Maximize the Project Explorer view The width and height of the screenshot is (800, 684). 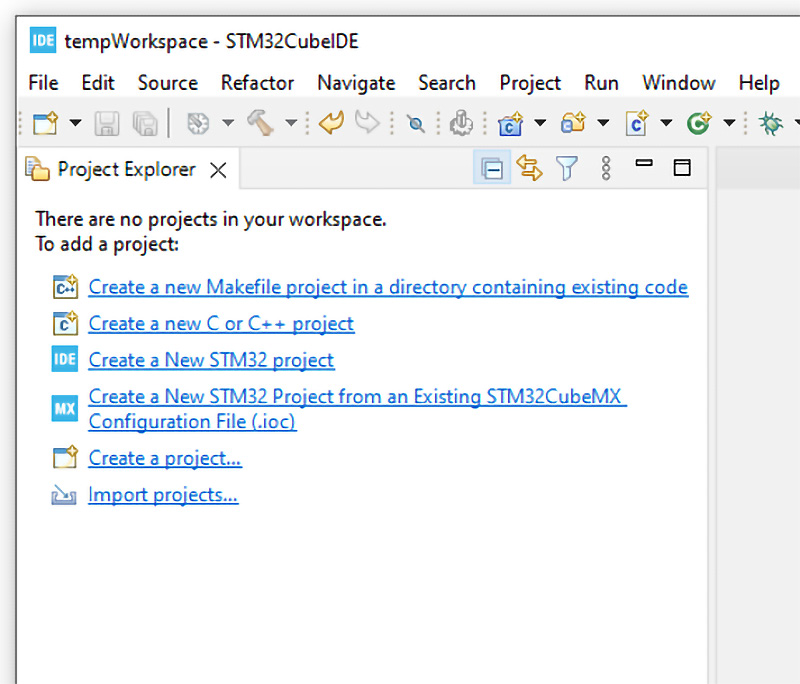click(x=682, y=167)
